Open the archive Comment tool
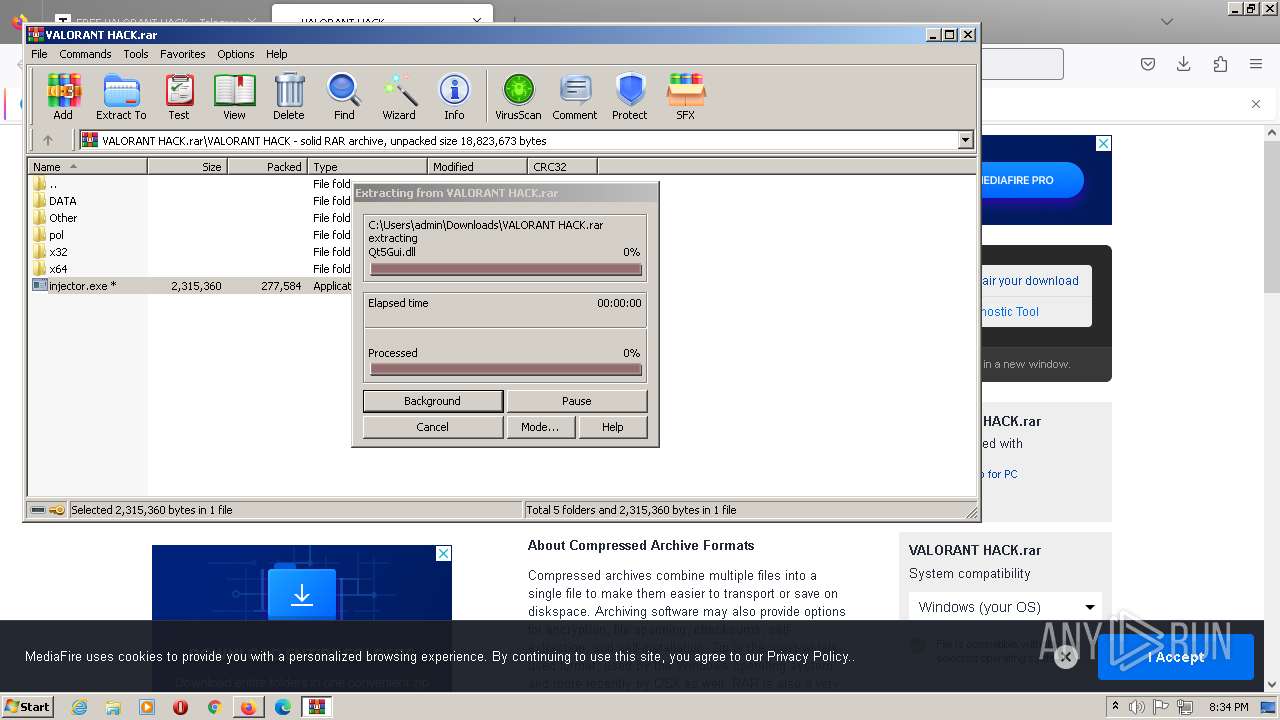Screen dimensions: 1280x720 [575, 97]
